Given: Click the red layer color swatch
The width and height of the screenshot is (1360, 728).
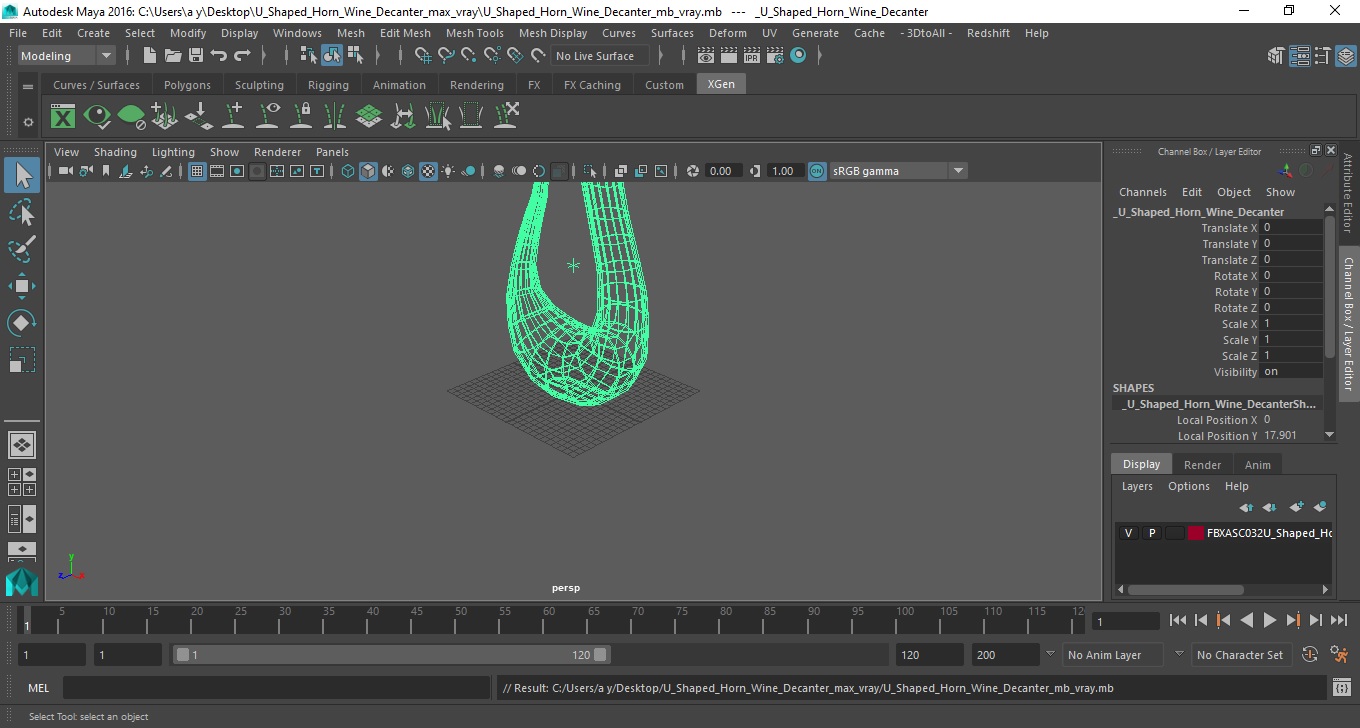Looking at the screenshot, I should pos(1196,533).
